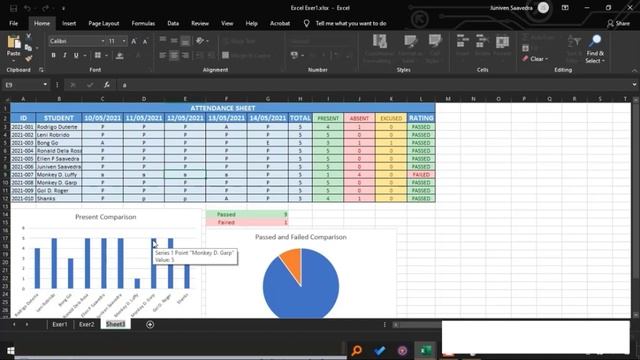This screenshot has height=360, width=640.
Task: Open the File tab
Action: (x=13, y=23)
